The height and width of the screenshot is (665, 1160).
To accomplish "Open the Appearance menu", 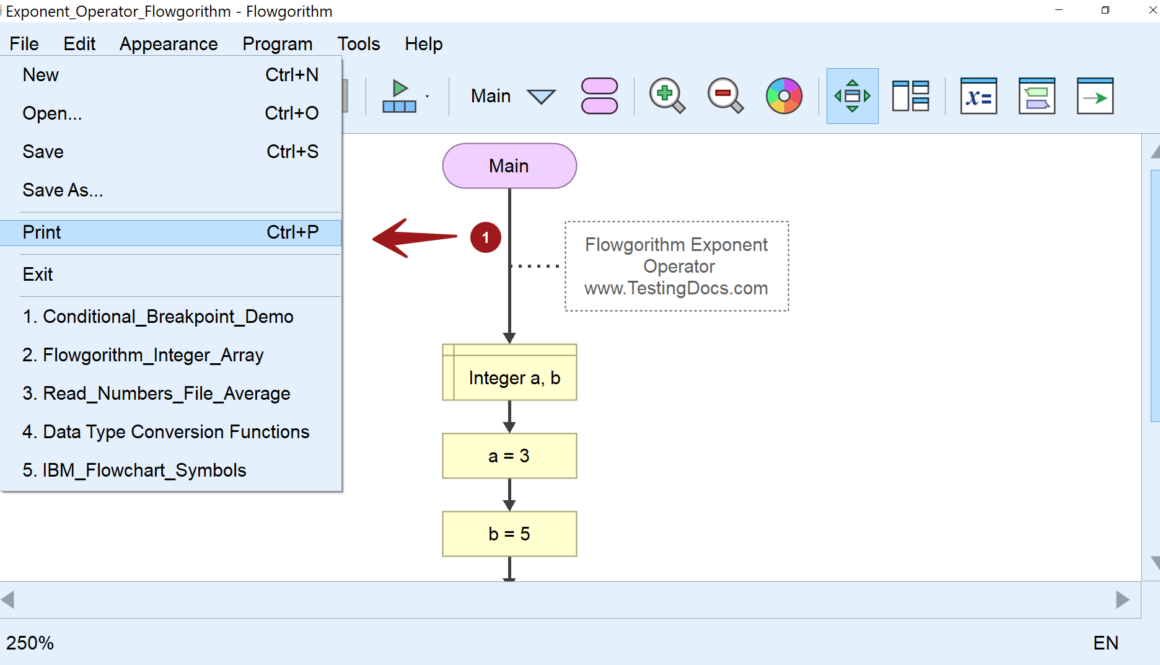I will tap(169, 44).
